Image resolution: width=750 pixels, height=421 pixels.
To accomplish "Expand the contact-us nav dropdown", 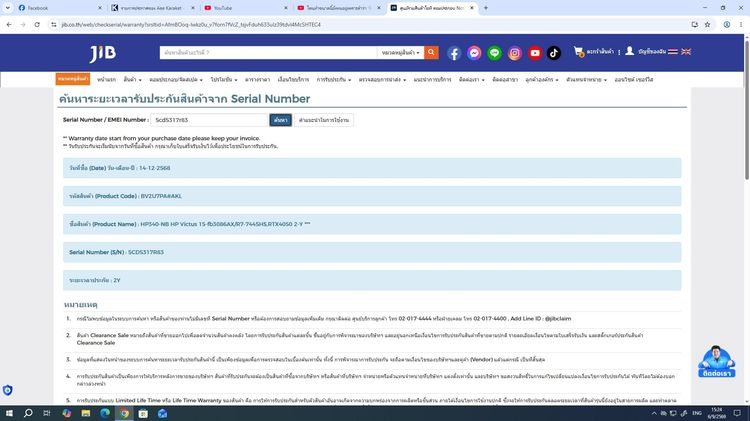I will point(472,79).
